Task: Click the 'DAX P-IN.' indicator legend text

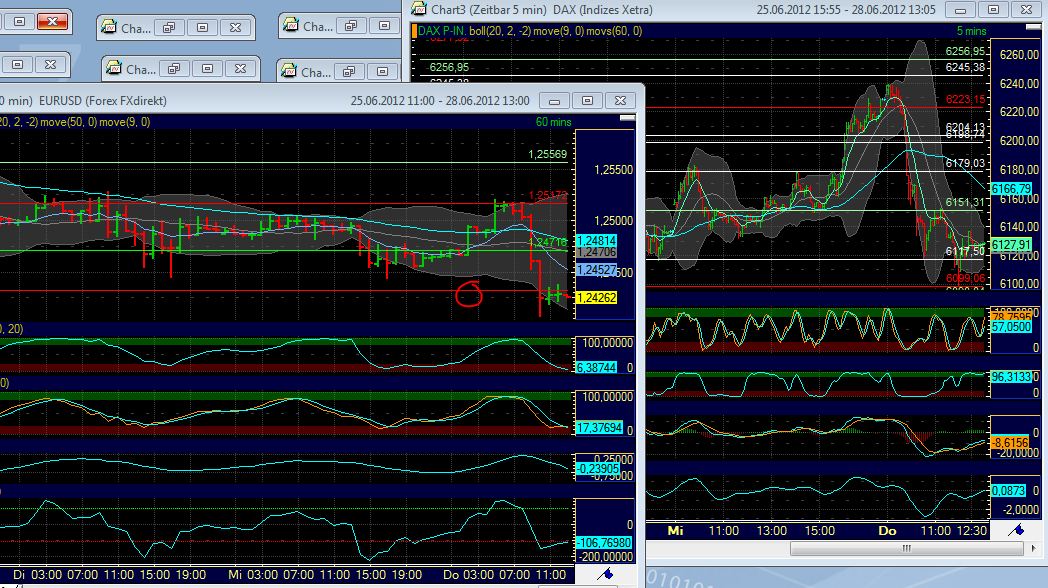Action: (441, 31)
